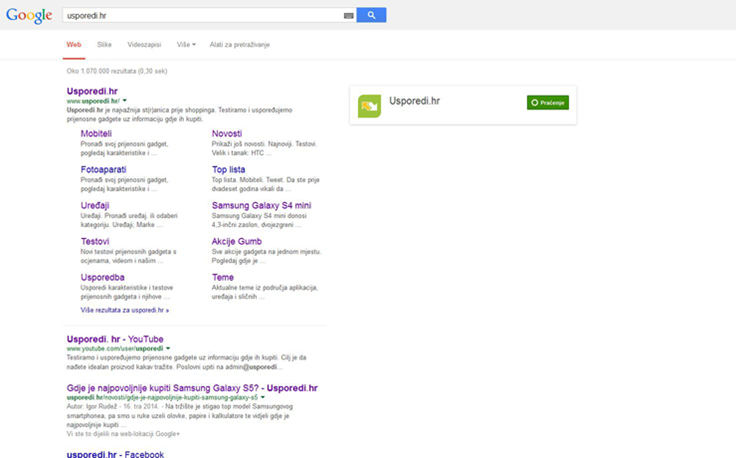Expand the Više dropdown menu

(x=186, y=45)
